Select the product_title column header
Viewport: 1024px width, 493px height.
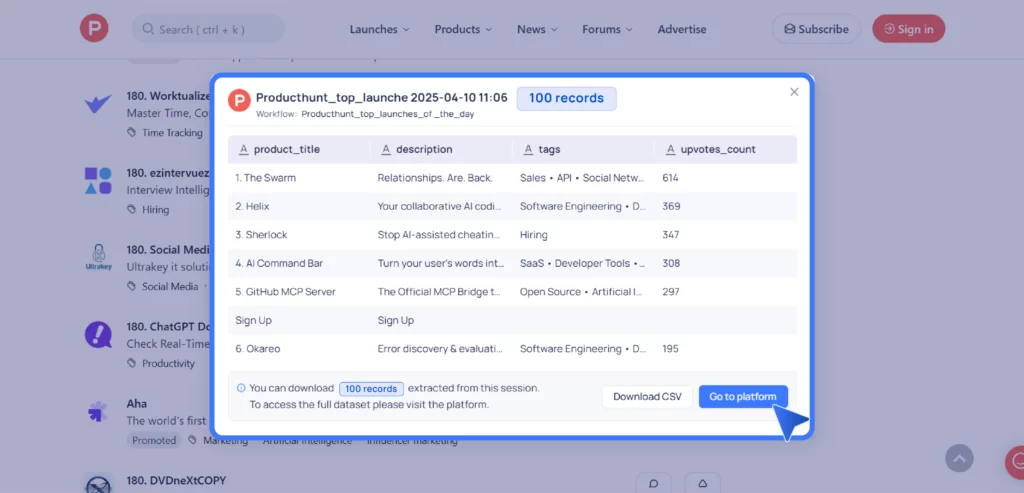coord(298,150)
